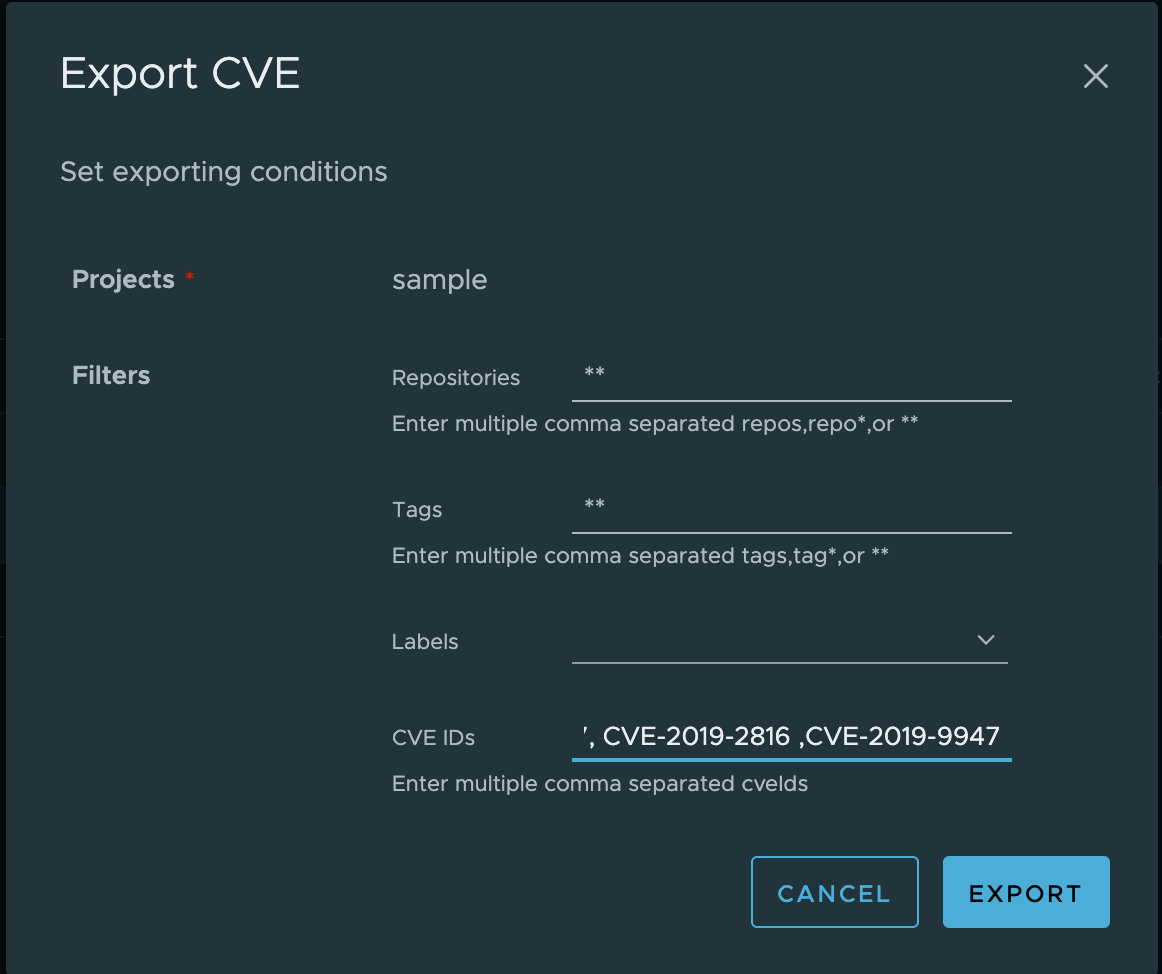
Task: Click inside the Tags filter field
Action: click(x=790, y=509)
